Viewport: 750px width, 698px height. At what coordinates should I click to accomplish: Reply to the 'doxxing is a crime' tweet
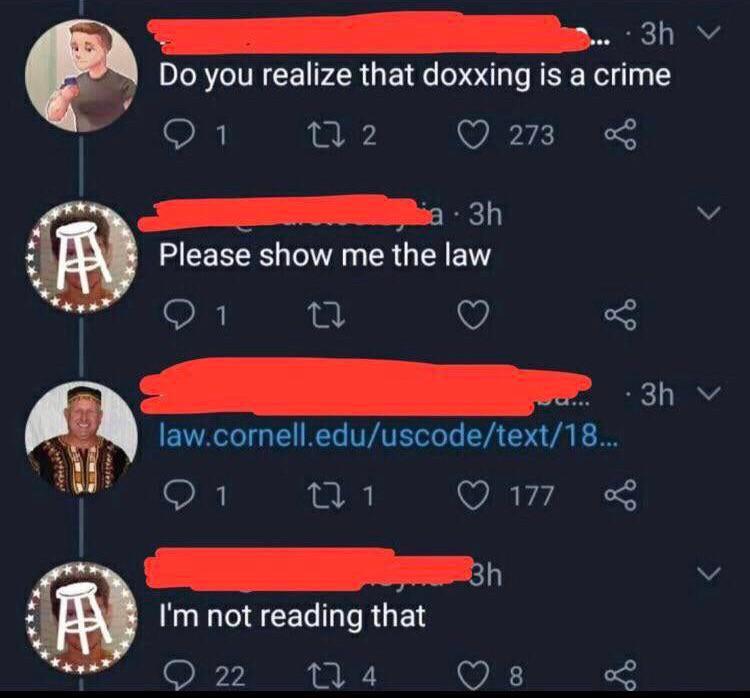click(180, 134)
